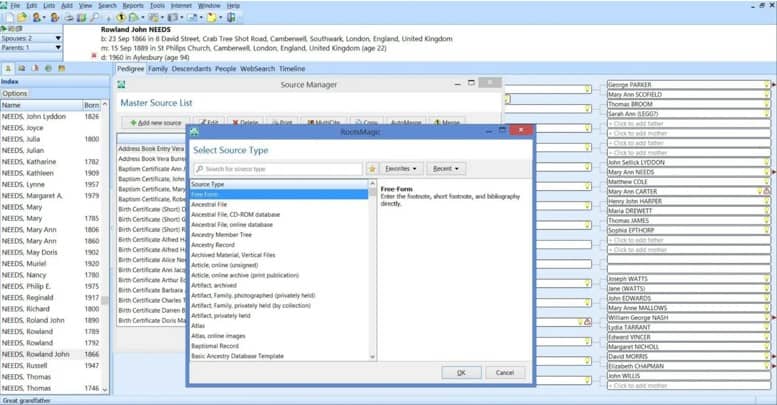Select Atlas, online images source type

(279, 336)
